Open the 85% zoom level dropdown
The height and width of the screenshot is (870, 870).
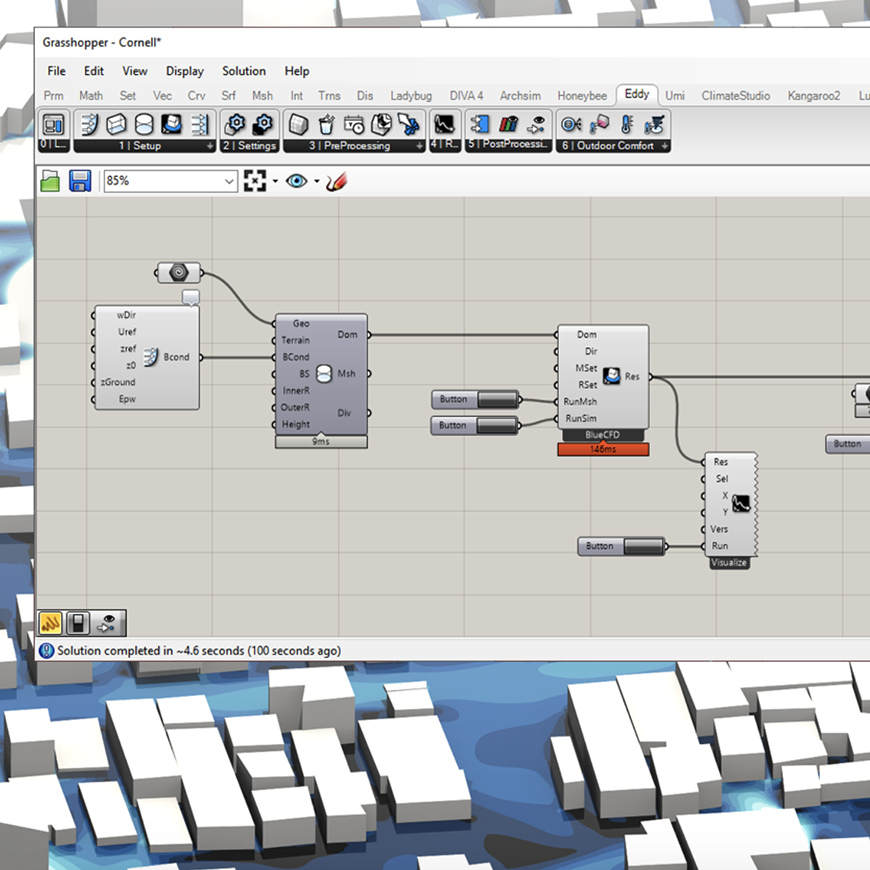168,181
